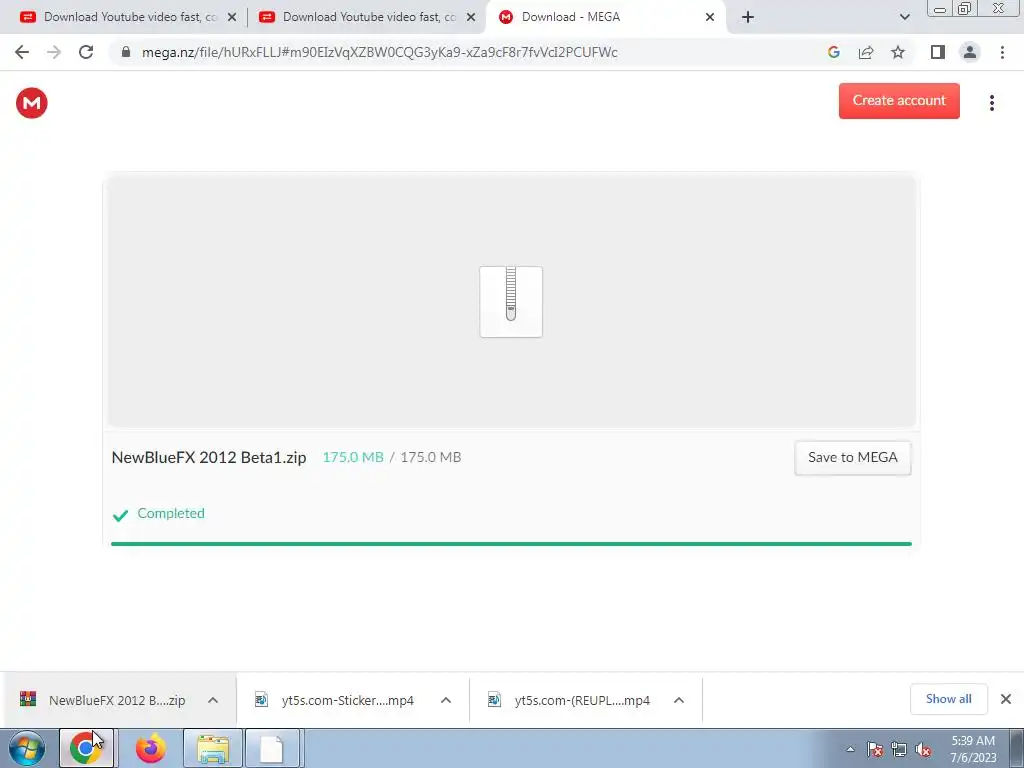Click the muted volume tray icon
This screenshot has width=1024, height=768.
(x=923, y=749)
